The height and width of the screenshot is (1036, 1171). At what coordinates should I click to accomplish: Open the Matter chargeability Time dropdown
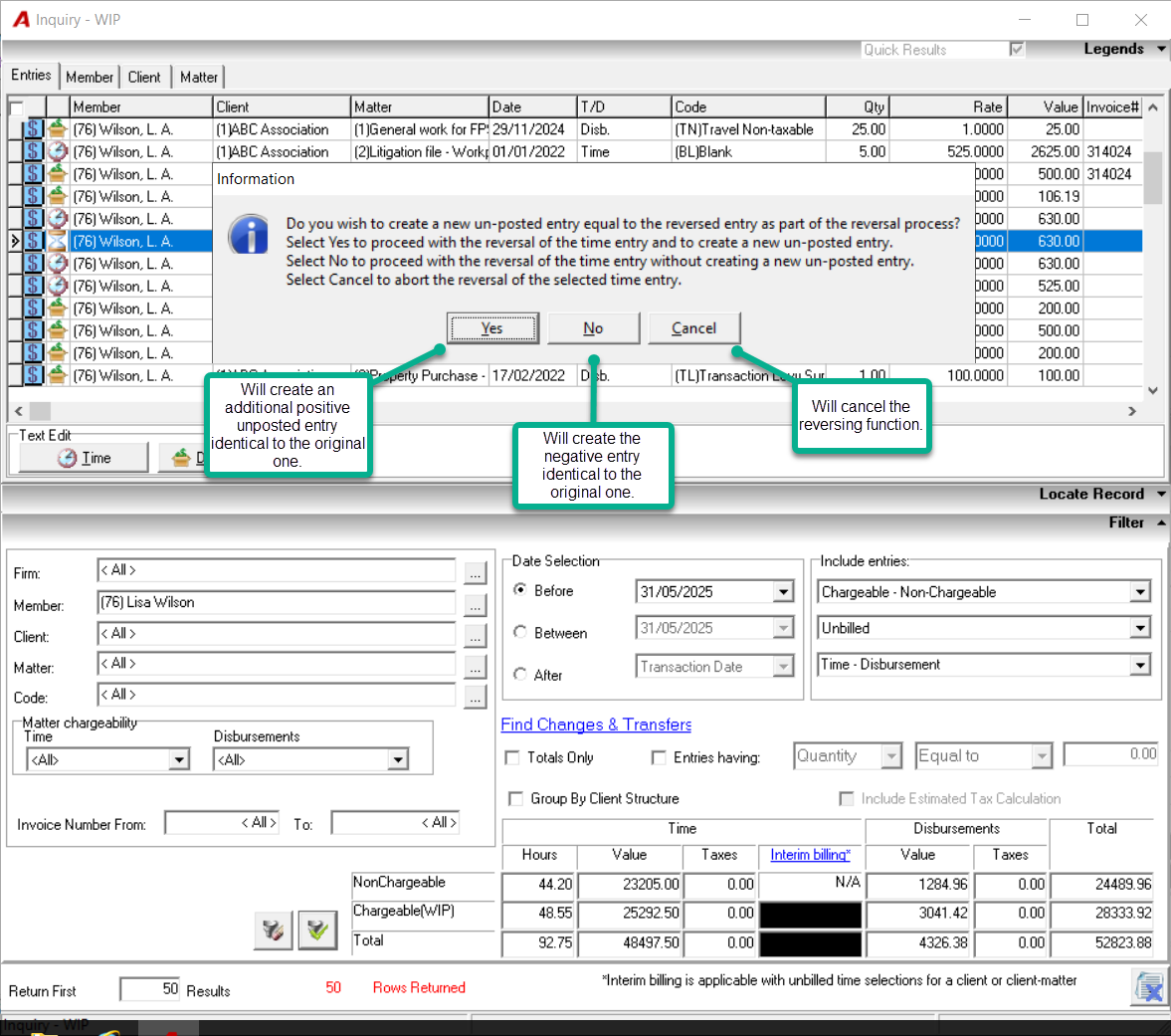178,759
